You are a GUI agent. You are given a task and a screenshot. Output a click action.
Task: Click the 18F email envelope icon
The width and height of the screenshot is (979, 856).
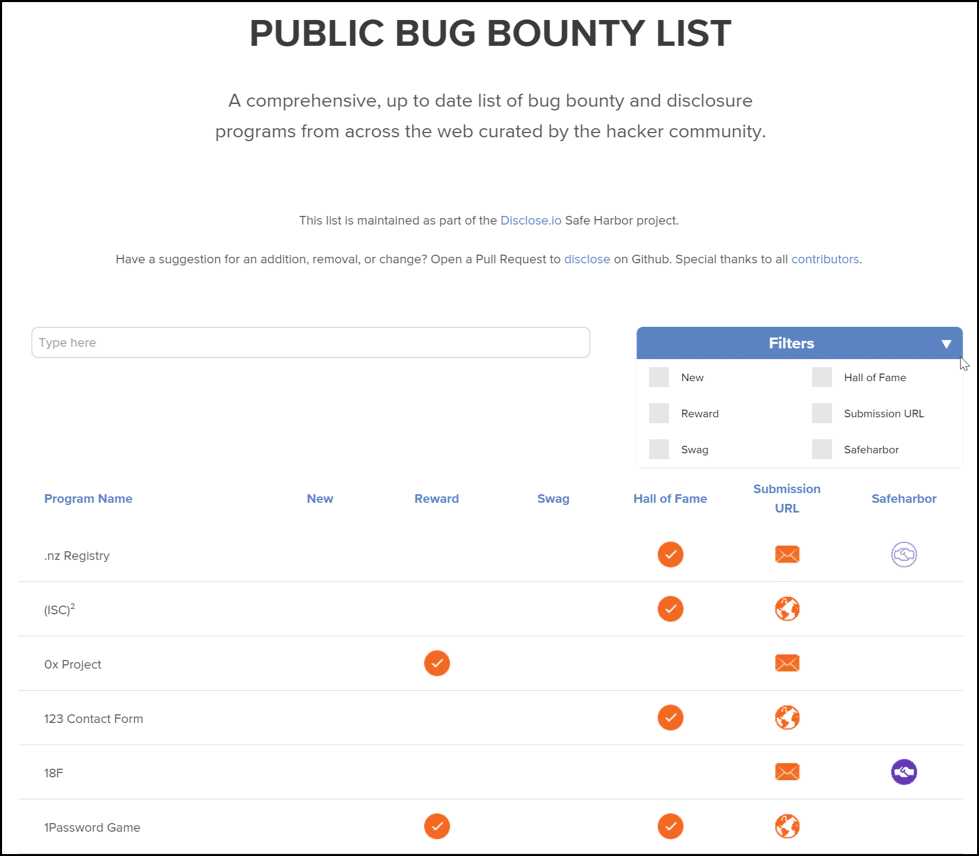tap(787, 772)
